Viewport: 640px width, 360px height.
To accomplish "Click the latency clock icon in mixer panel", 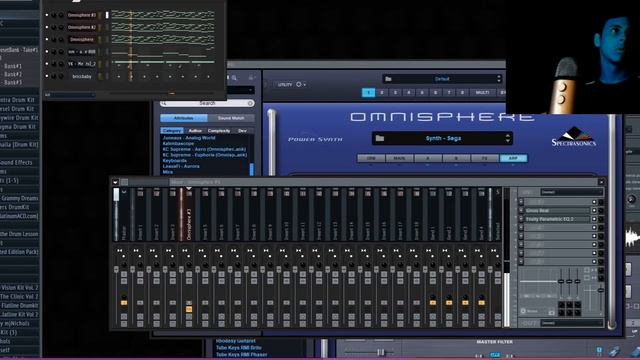I will [523, 311].
